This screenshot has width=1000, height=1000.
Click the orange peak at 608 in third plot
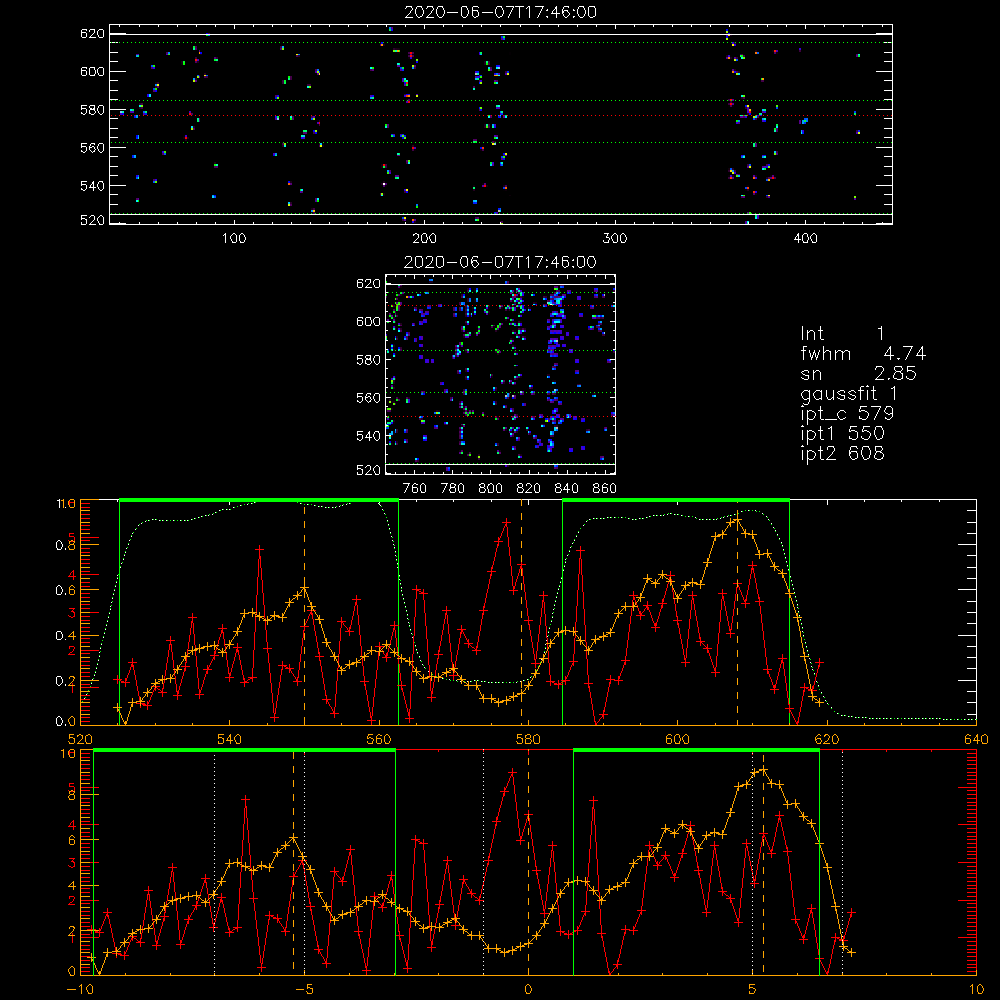(x=737, y=520)
